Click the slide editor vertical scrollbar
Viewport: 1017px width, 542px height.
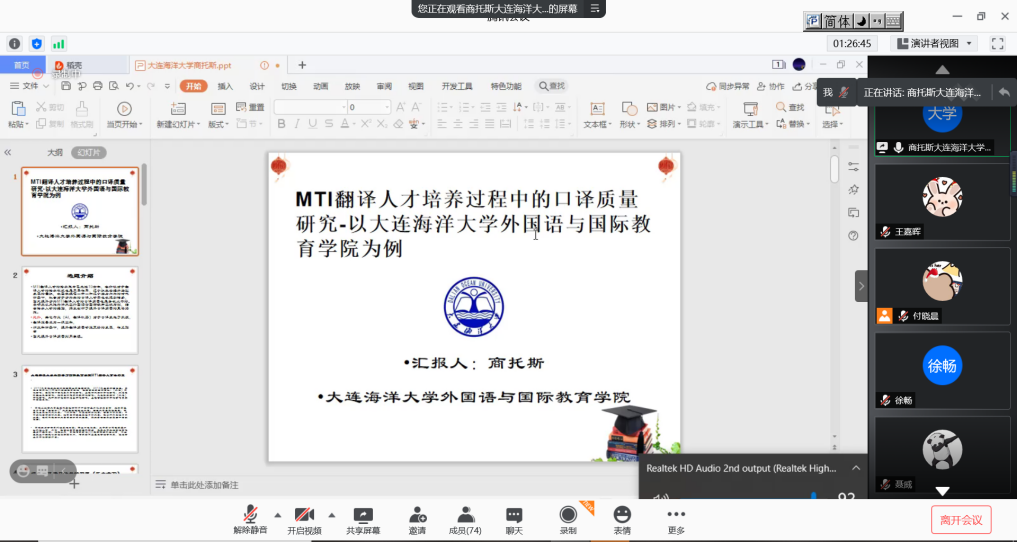834,170
